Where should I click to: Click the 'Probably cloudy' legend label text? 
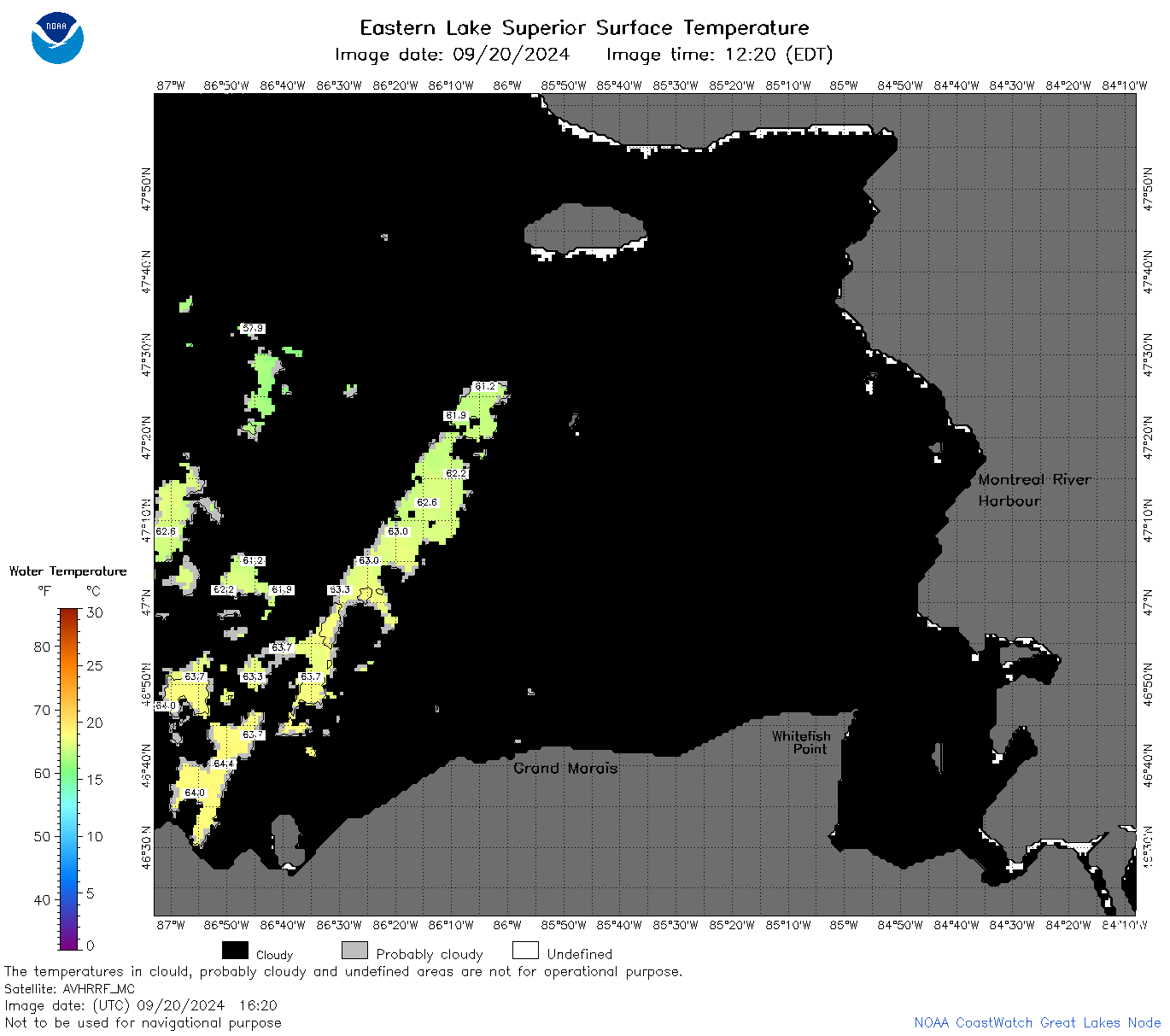tap(430, 954)
